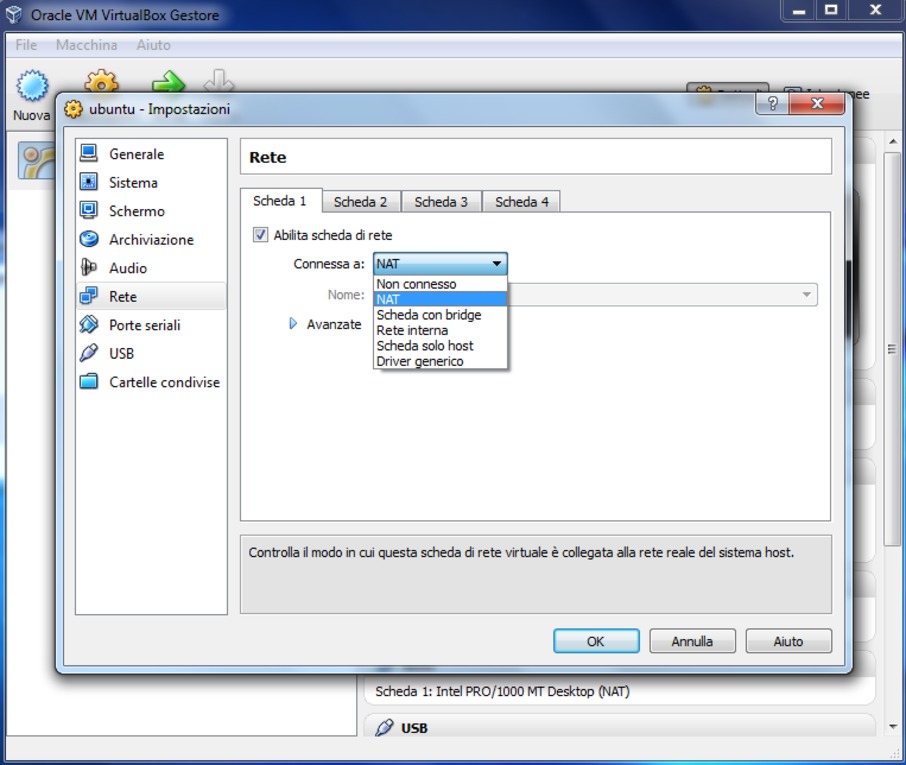Maximize the VirtualBox Gestore window
Screen dimensions: 906x765
click(x=831, y=11)
